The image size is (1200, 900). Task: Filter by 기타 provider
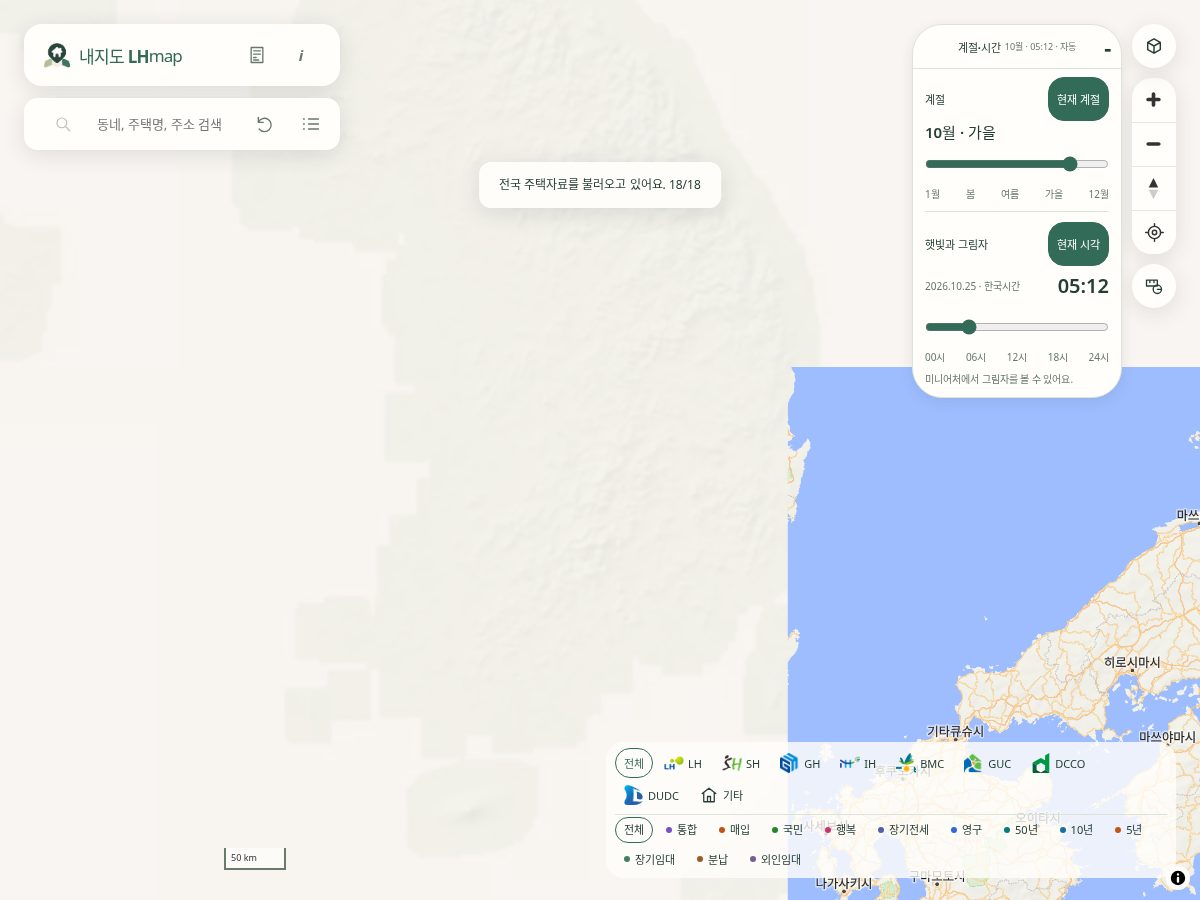722,796
